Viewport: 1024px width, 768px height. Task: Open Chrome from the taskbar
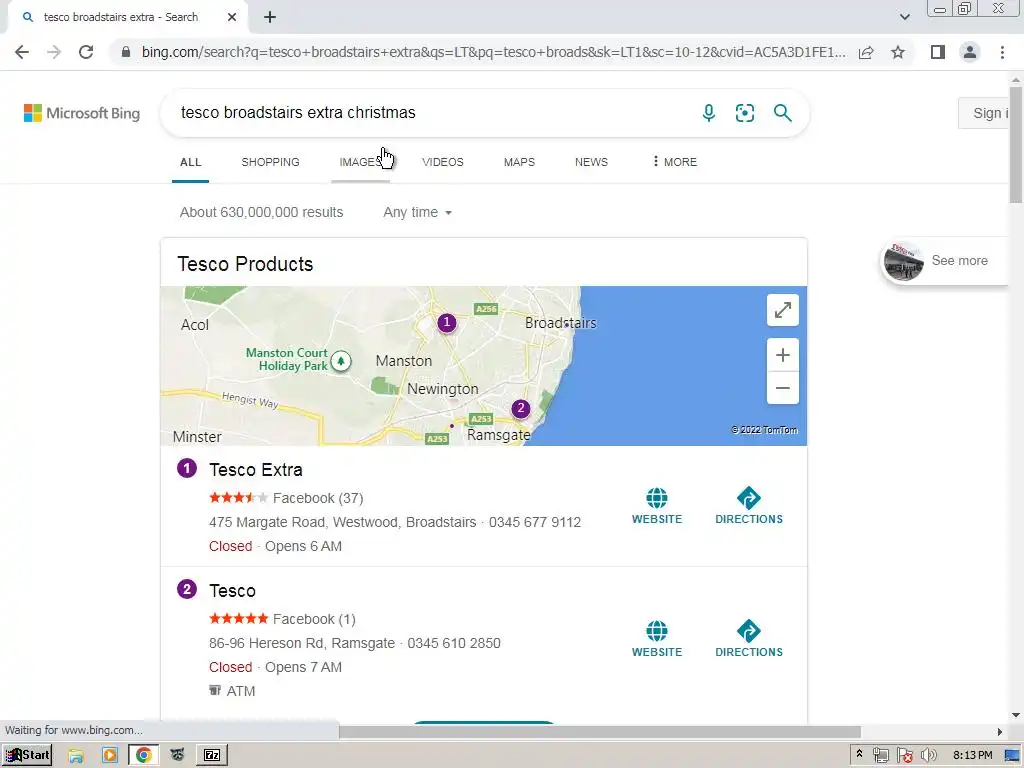(143, 755)
